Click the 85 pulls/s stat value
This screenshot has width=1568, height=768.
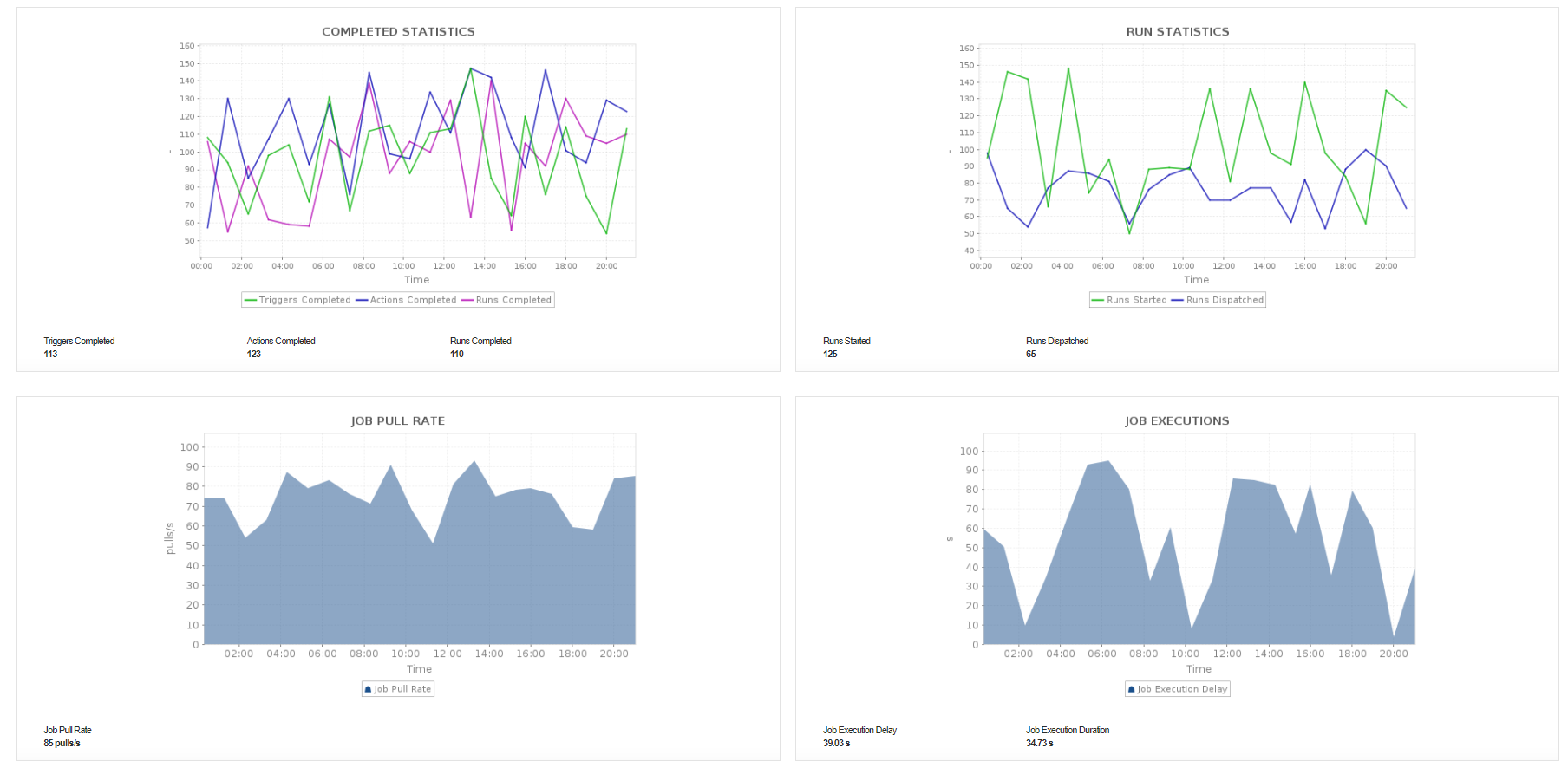tap(62, 743)
